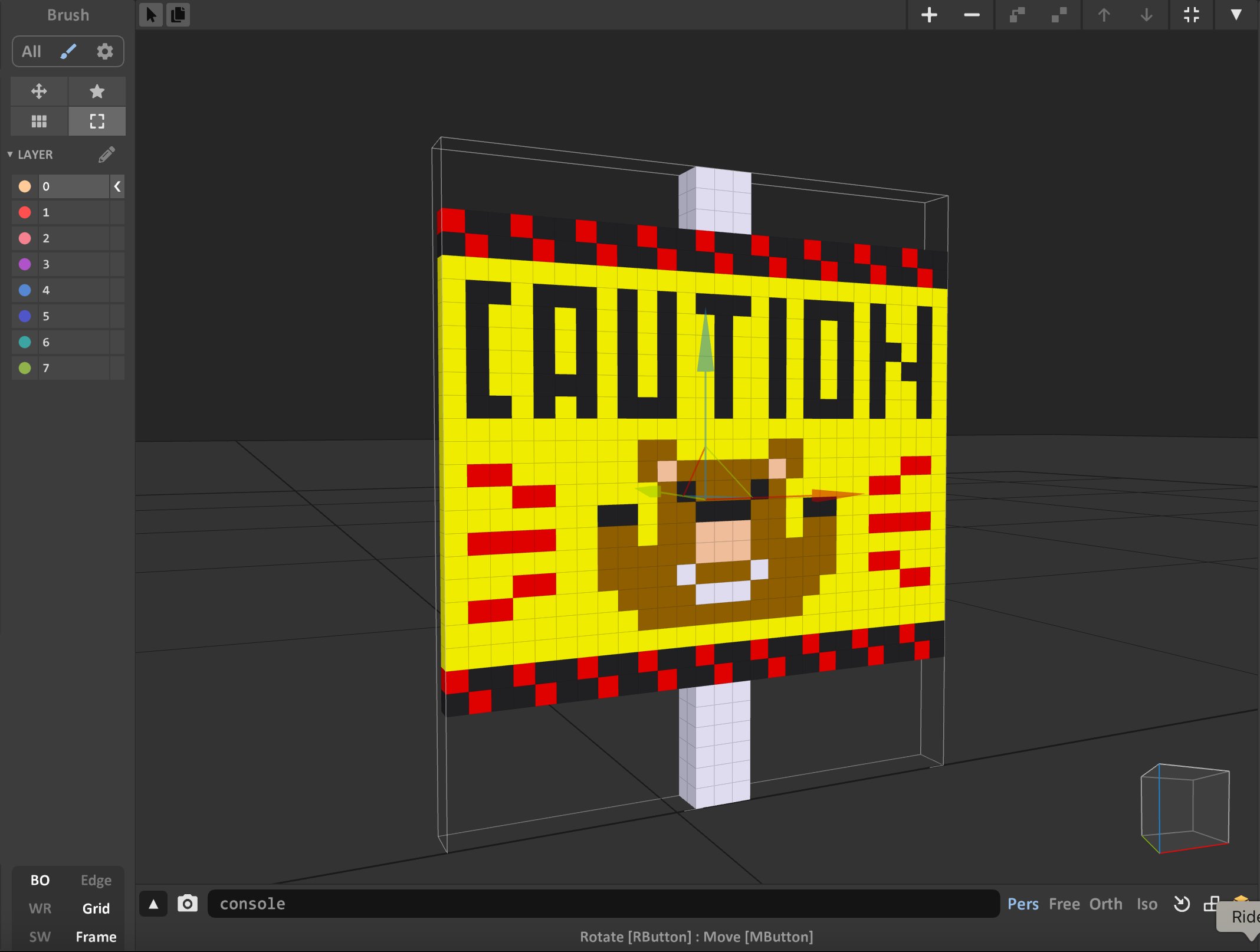Click the indigo color dot of layer 5
The height and width of the screenshot is (952, 1260).
(x=25, y=316)
